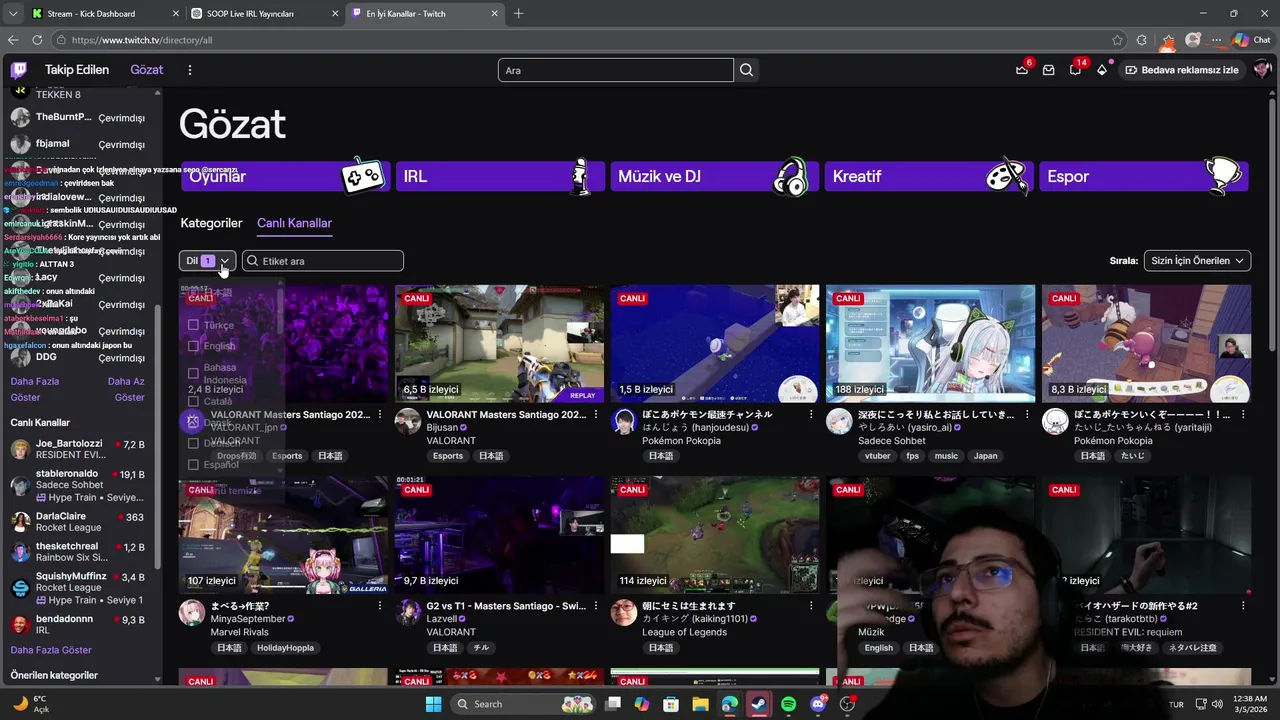Open a new browser tab with plus
The image size is (1280, 720).
[x=518, y=14]
